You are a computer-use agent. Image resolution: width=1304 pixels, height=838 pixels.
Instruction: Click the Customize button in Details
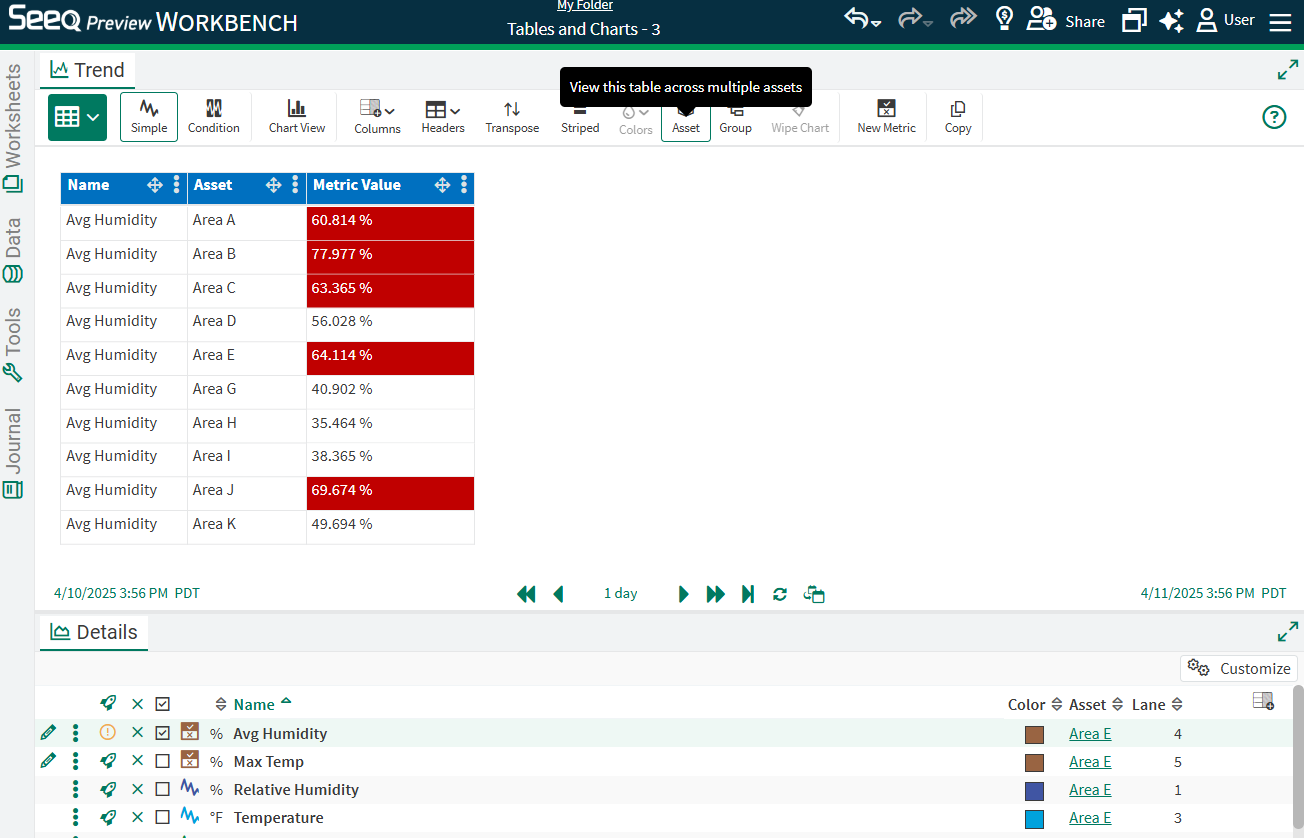(x=1239, y=668)
